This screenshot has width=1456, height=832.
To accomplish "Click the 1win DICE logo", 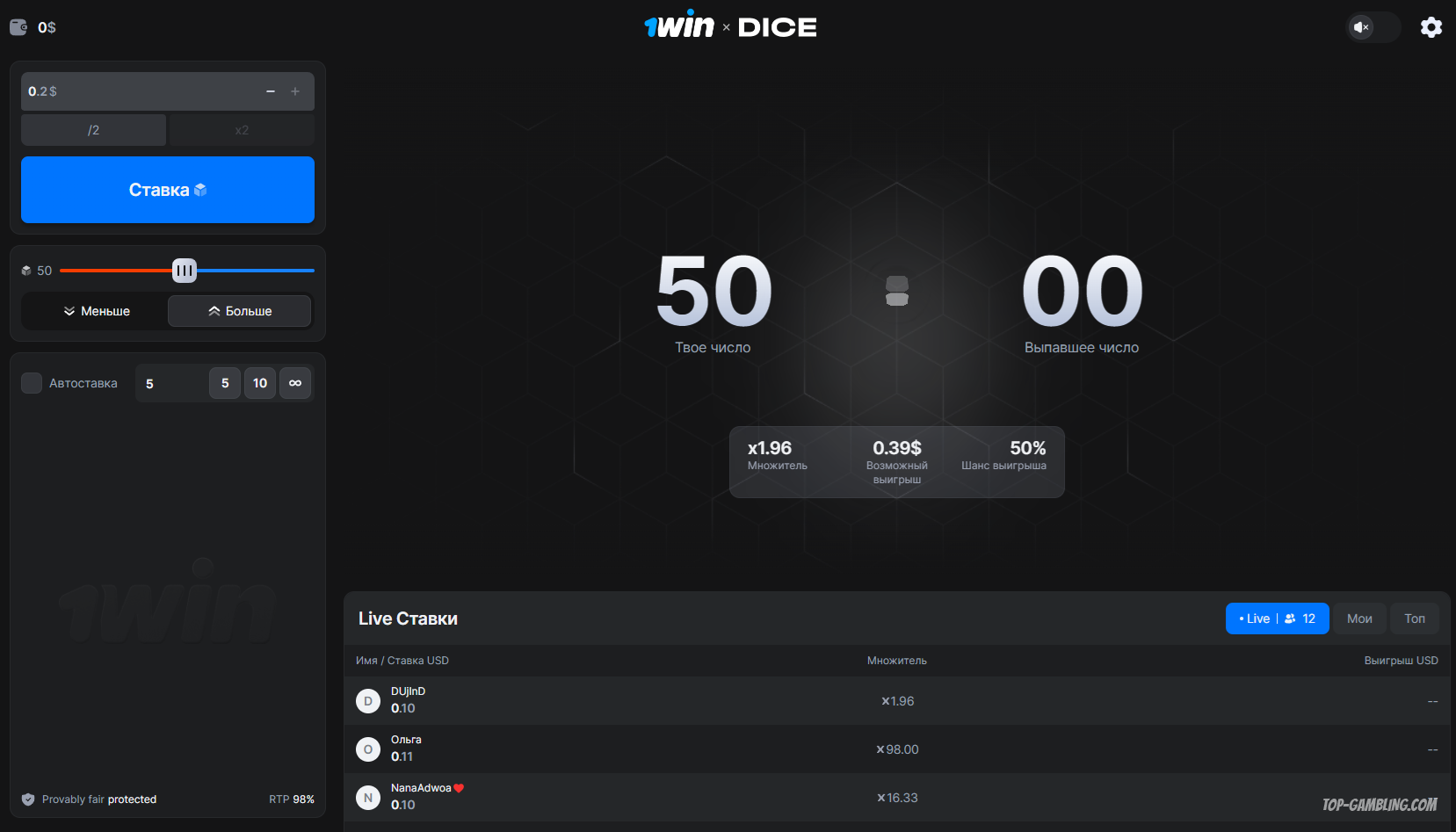I will [x=730, y=26].
